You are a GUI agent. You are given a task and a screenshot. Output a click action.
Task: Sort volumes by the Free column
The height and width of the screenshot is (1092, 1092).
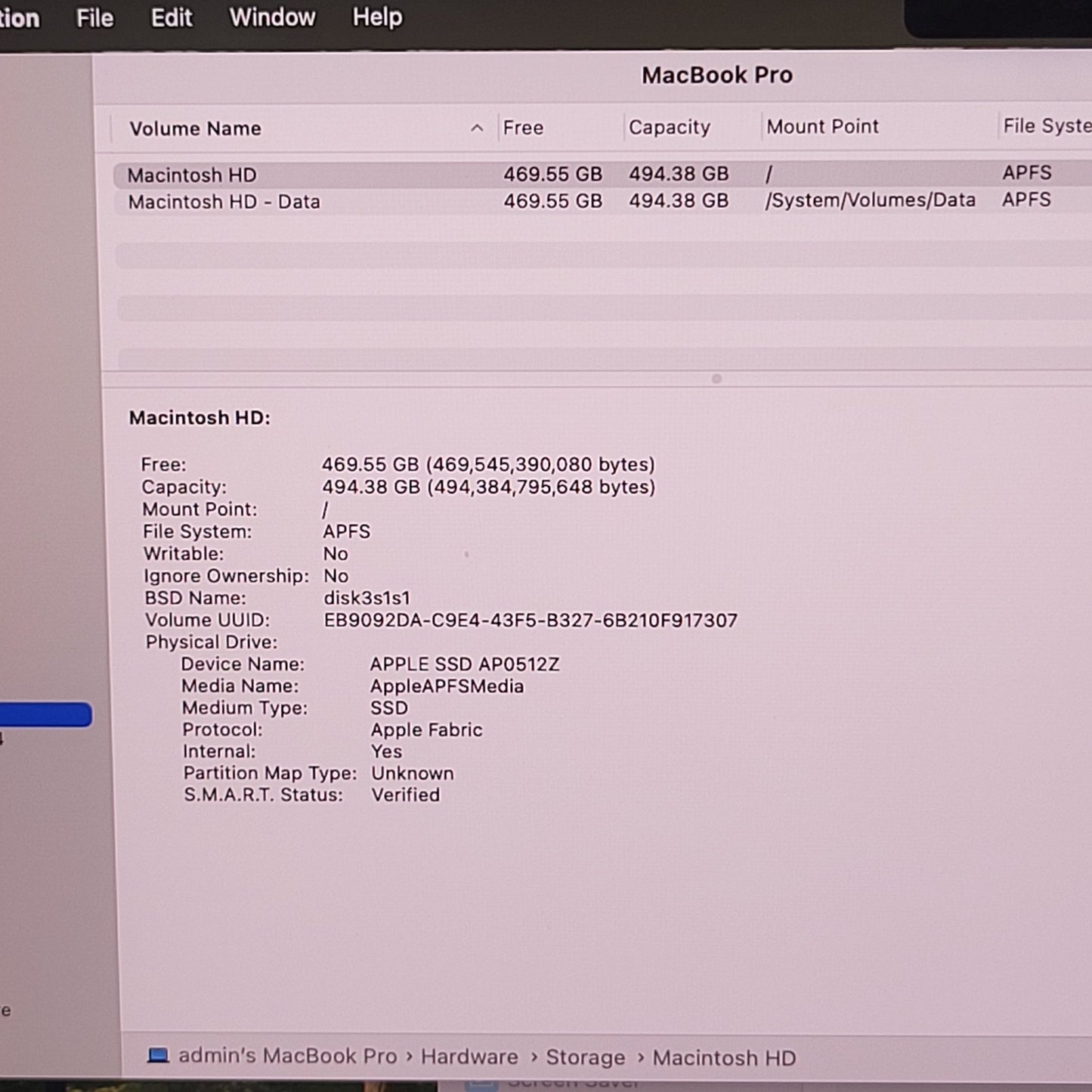coord(523,128)
